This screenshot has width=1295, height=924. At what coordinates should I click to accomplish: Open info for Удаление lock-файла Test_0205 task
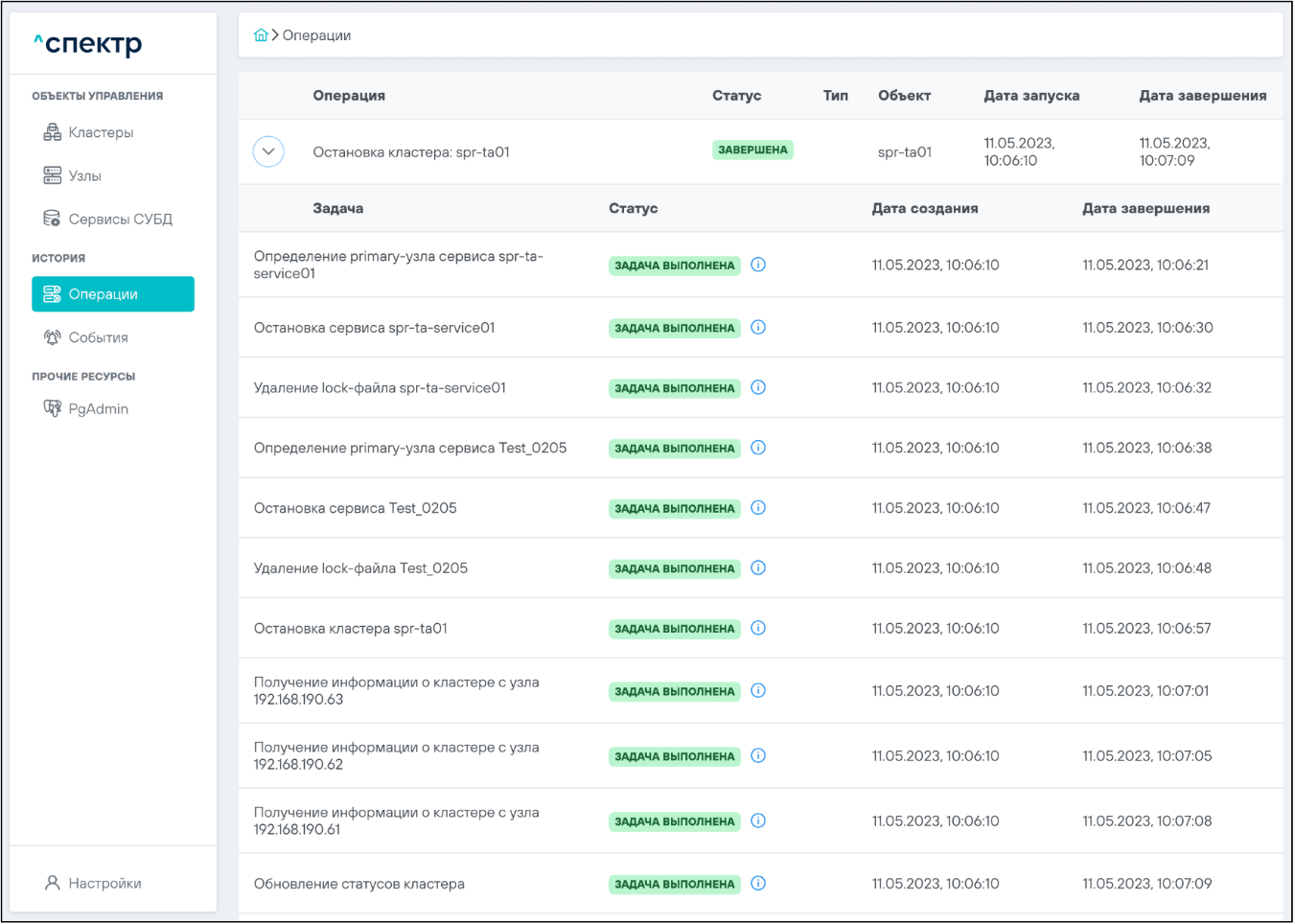coord(758,568)
